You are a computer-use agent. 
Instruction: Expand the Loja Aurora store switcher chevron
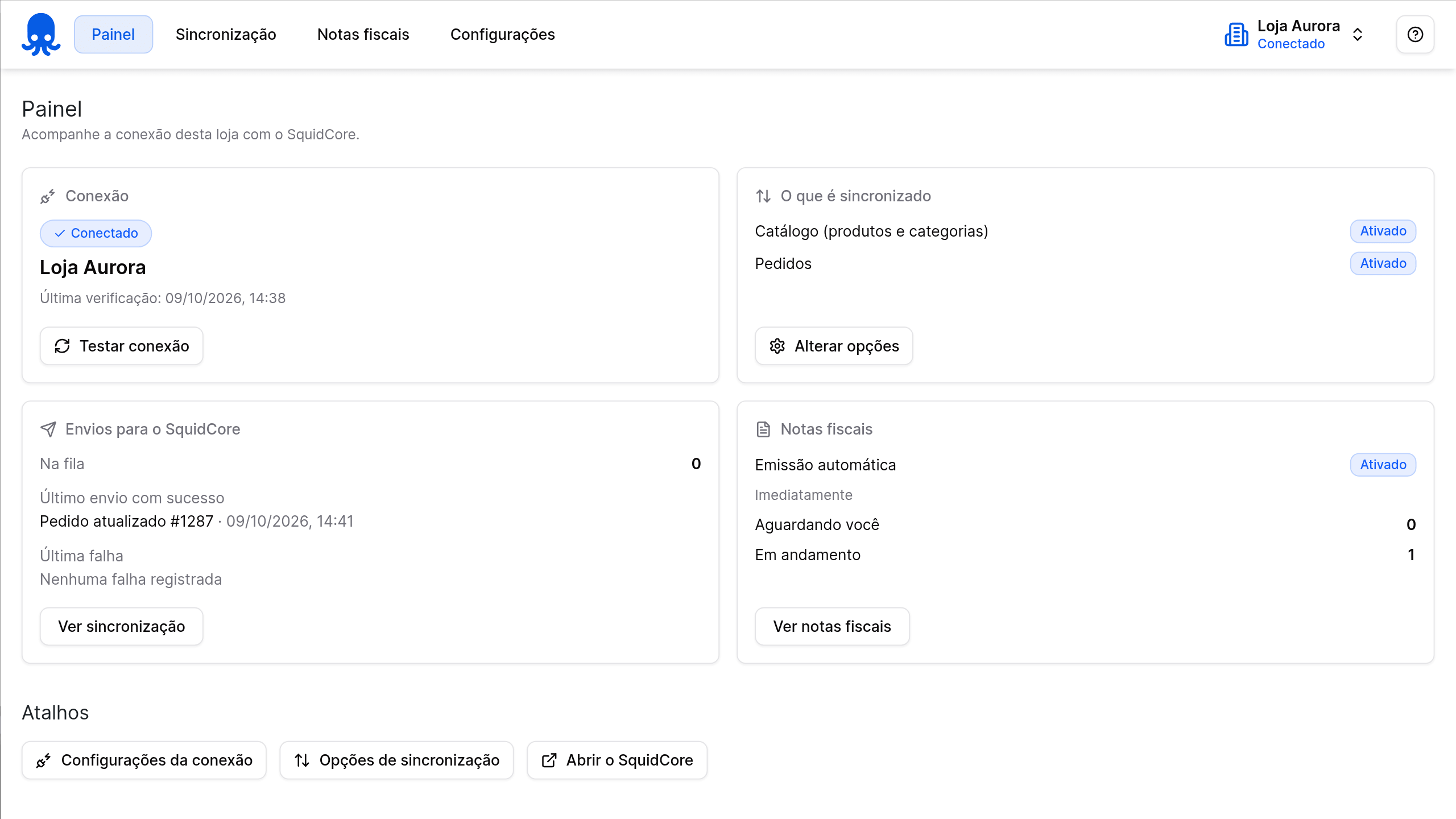pyautogui.click(x=1358, y=35)
